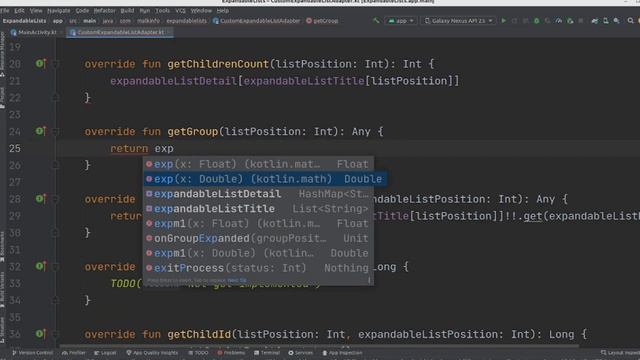Collapse getChildId function fold on line 36

pos(56,334)
